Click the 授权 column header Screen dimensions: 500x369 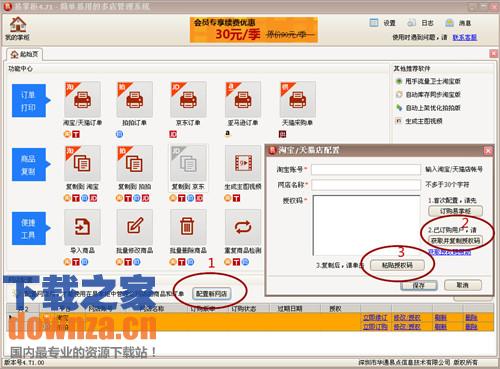point(340,309)
